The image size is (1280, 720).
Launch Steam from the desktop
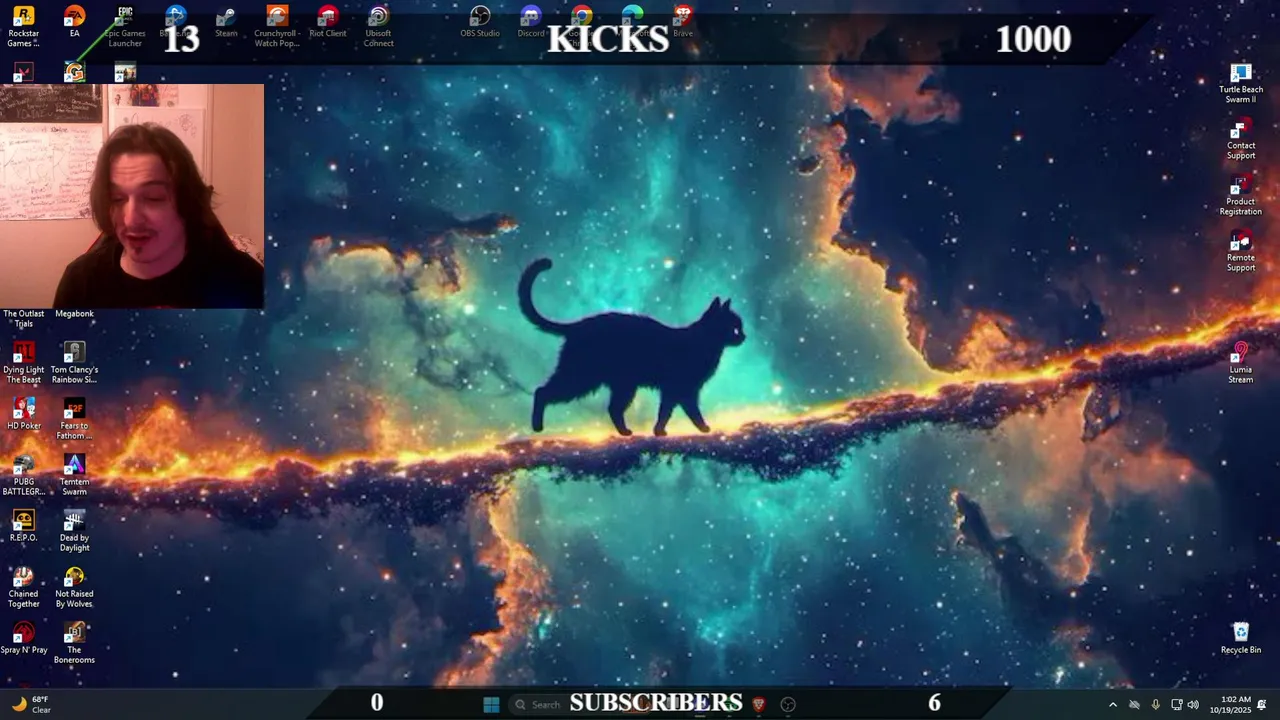click(227, 22)
